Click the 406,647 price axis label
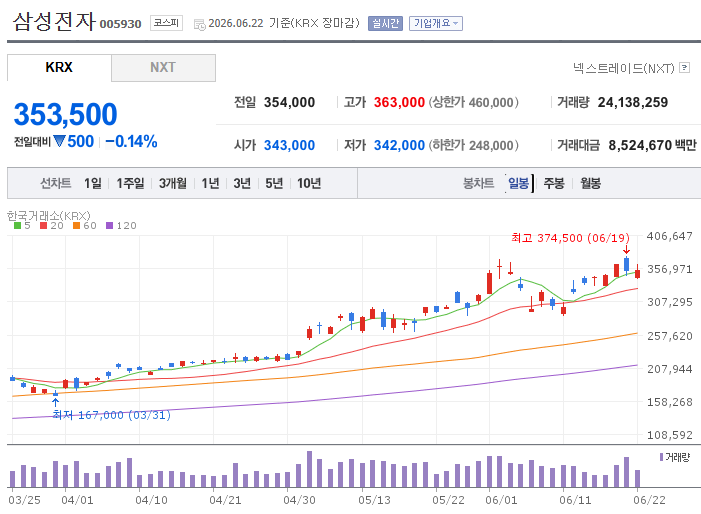This screenshot has width=701, height=514. coord(670,236)
